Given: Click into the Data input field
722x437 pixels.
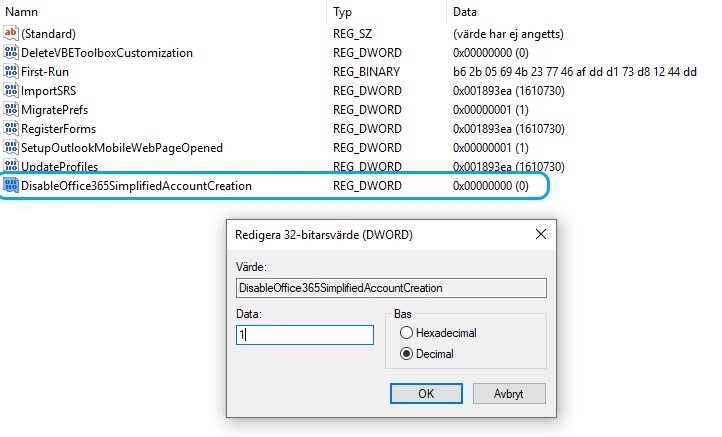Looking at the screenshot, I should pyautogui.click(x=305, y=335).
